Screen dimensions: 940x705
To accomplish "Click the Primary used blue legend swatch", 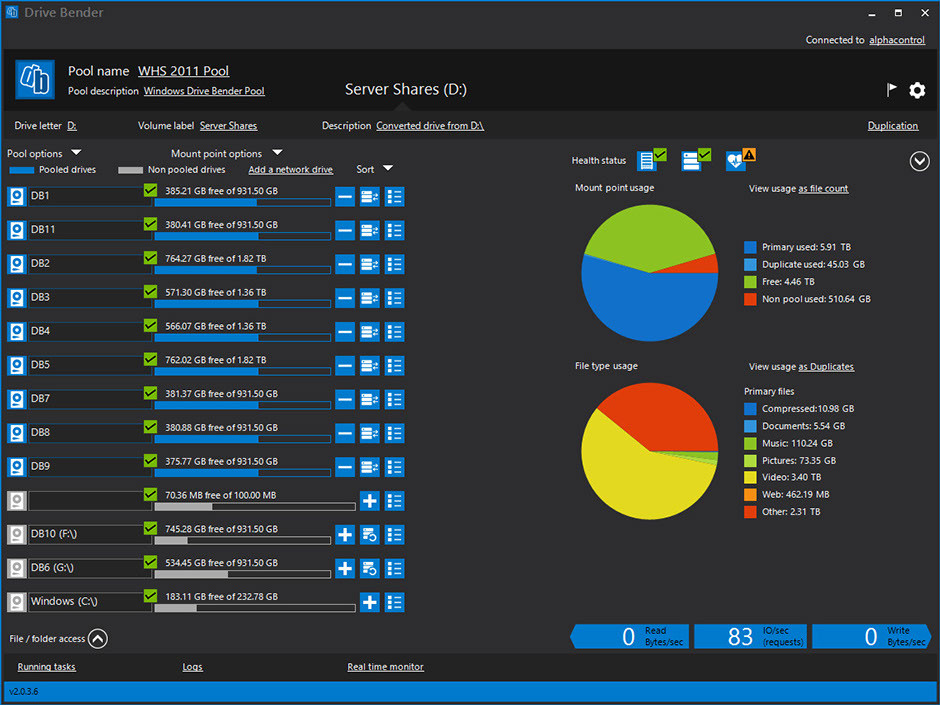I will click(x=750, y=247).
